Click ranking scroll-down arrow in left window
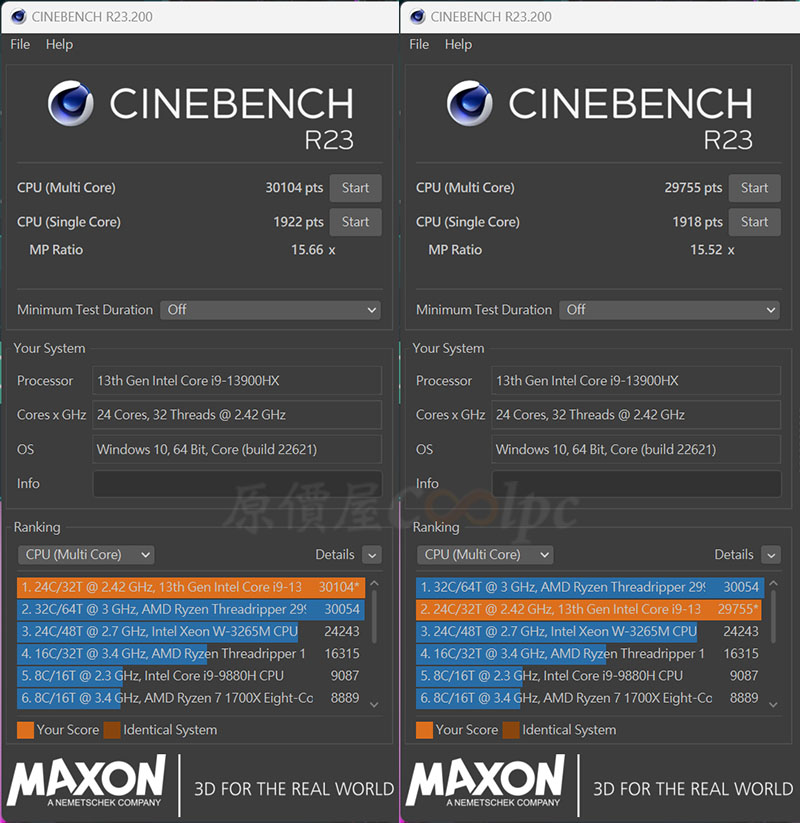 click(374, 704)
